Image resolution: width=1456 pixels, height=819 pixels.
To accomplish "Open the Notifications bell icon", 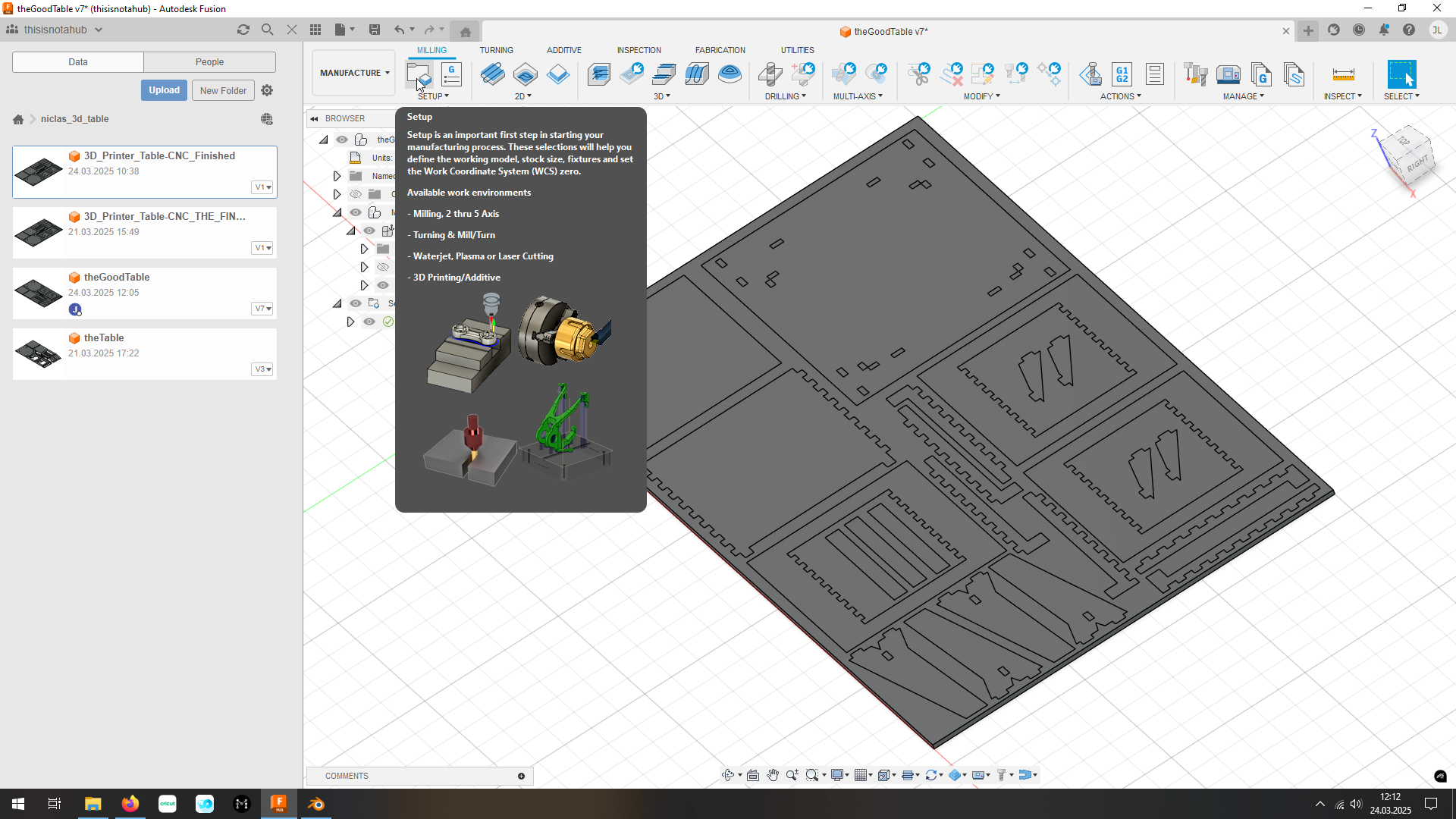I will [x=1384, y=30].
